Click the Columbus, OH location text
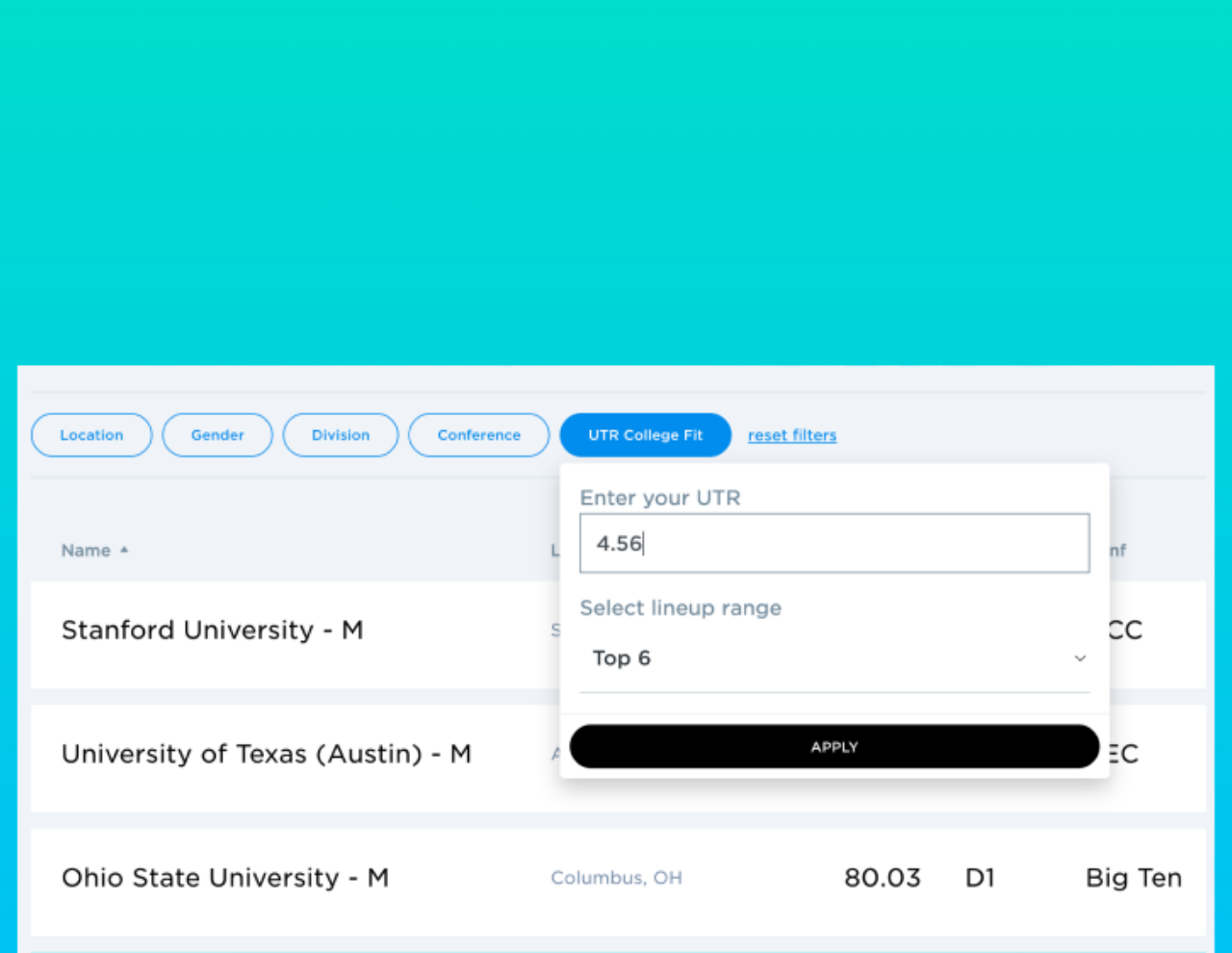This screenshot has height=953, width=1232. click(x=616, y=878)
